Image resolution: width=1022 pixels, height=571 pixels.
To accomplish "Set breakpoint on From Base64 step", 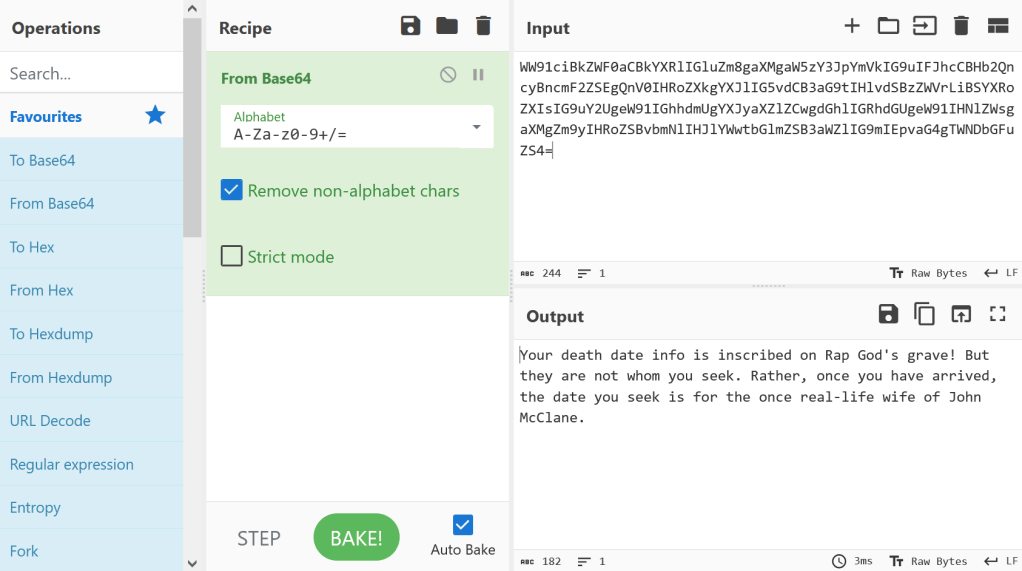I will [x=478, y=75].
